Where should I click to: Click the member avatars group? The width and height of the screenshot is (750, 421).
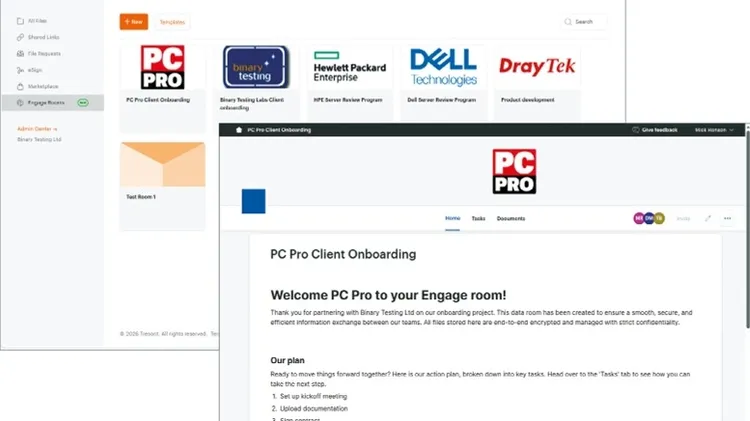click(x=649, y=218)
